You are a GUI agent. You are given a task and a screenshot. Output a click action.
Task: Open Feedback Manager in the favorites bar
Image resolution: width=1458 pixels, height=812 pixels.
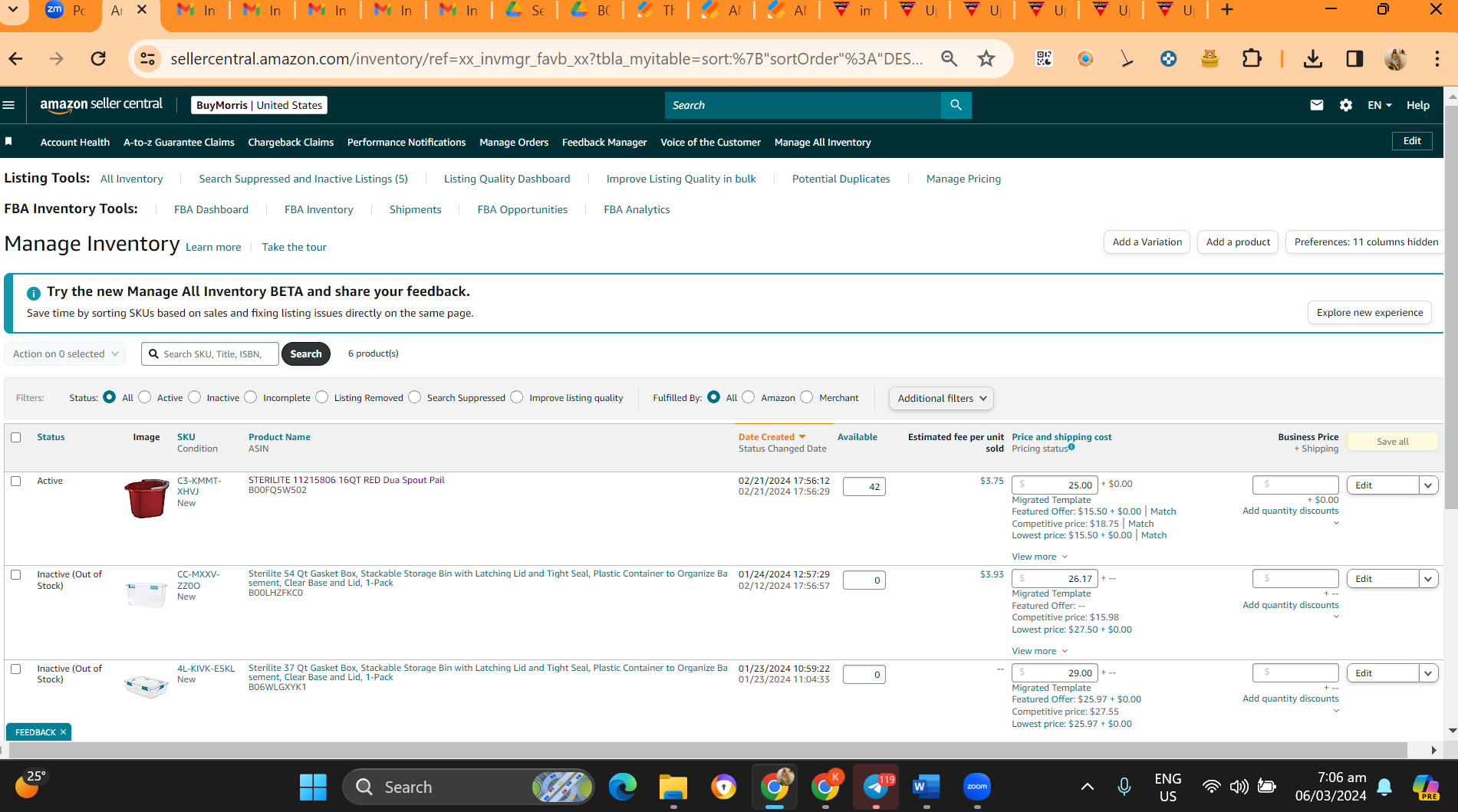point(604,142)
